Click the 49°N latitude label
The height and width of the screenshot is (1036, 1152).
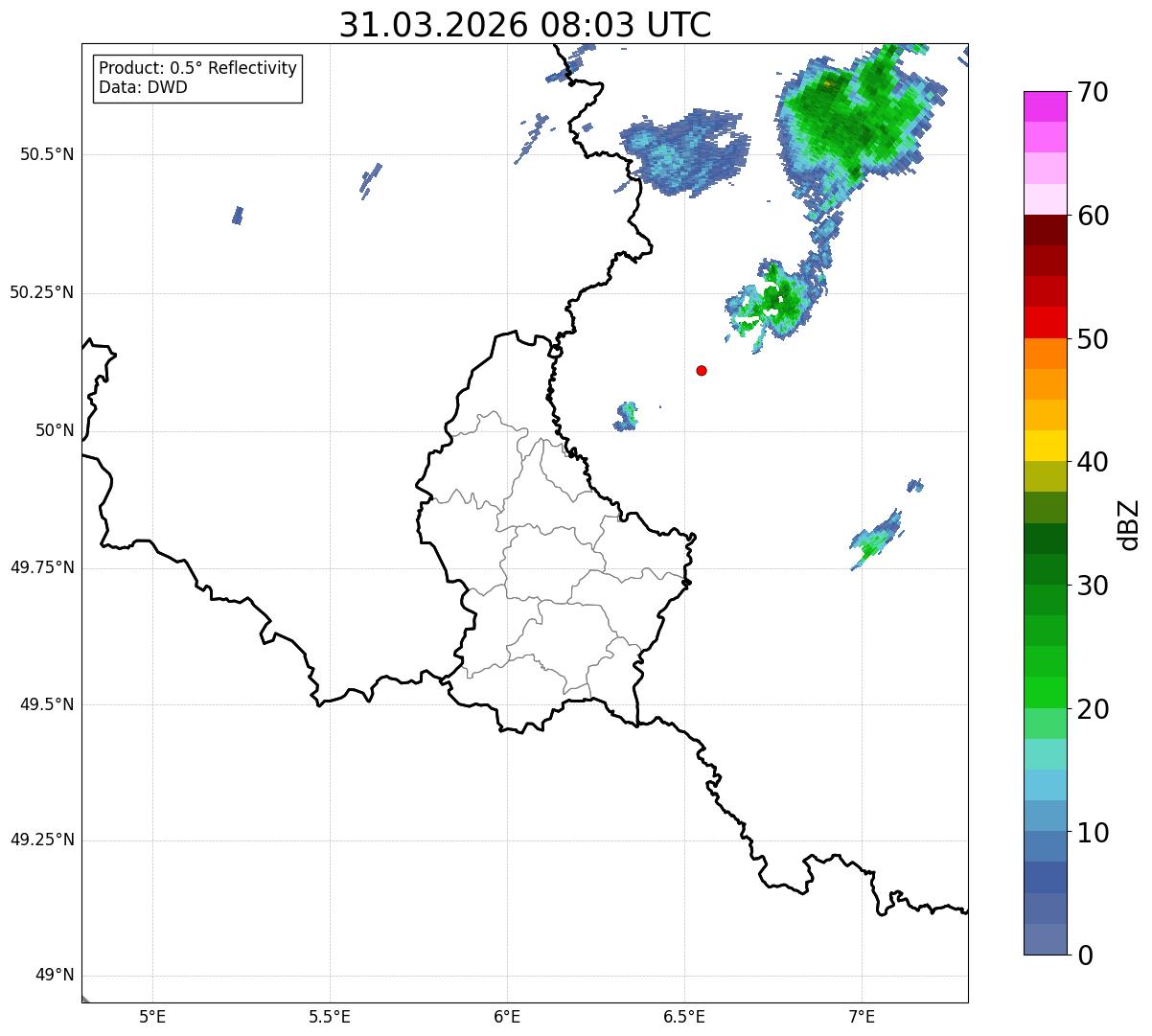click(55, 976)
